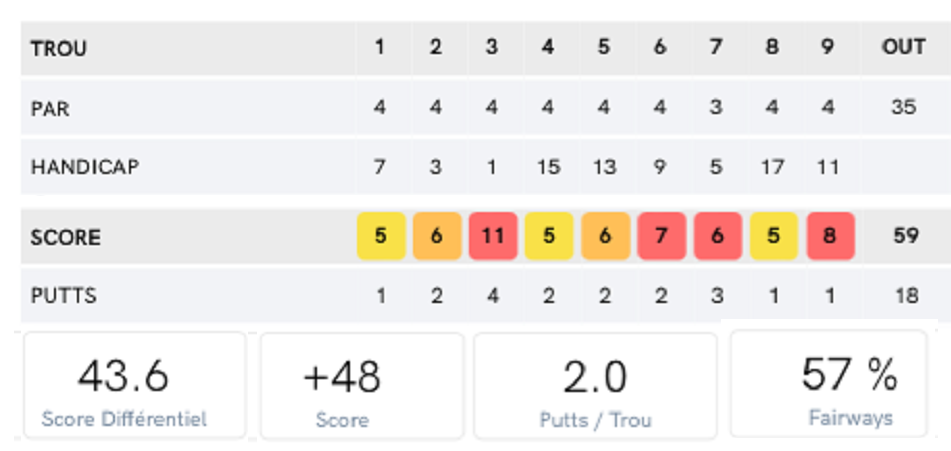
Task: Select the HANDICAP row label
Action: click(x=84, y=167)
